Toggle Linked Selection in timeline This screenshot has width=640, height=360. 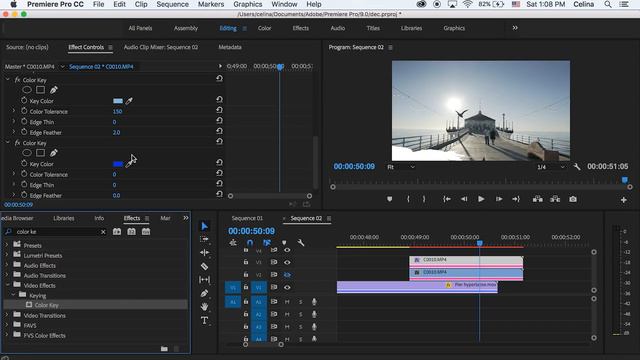pyautogui.click(x=267, y=243)
